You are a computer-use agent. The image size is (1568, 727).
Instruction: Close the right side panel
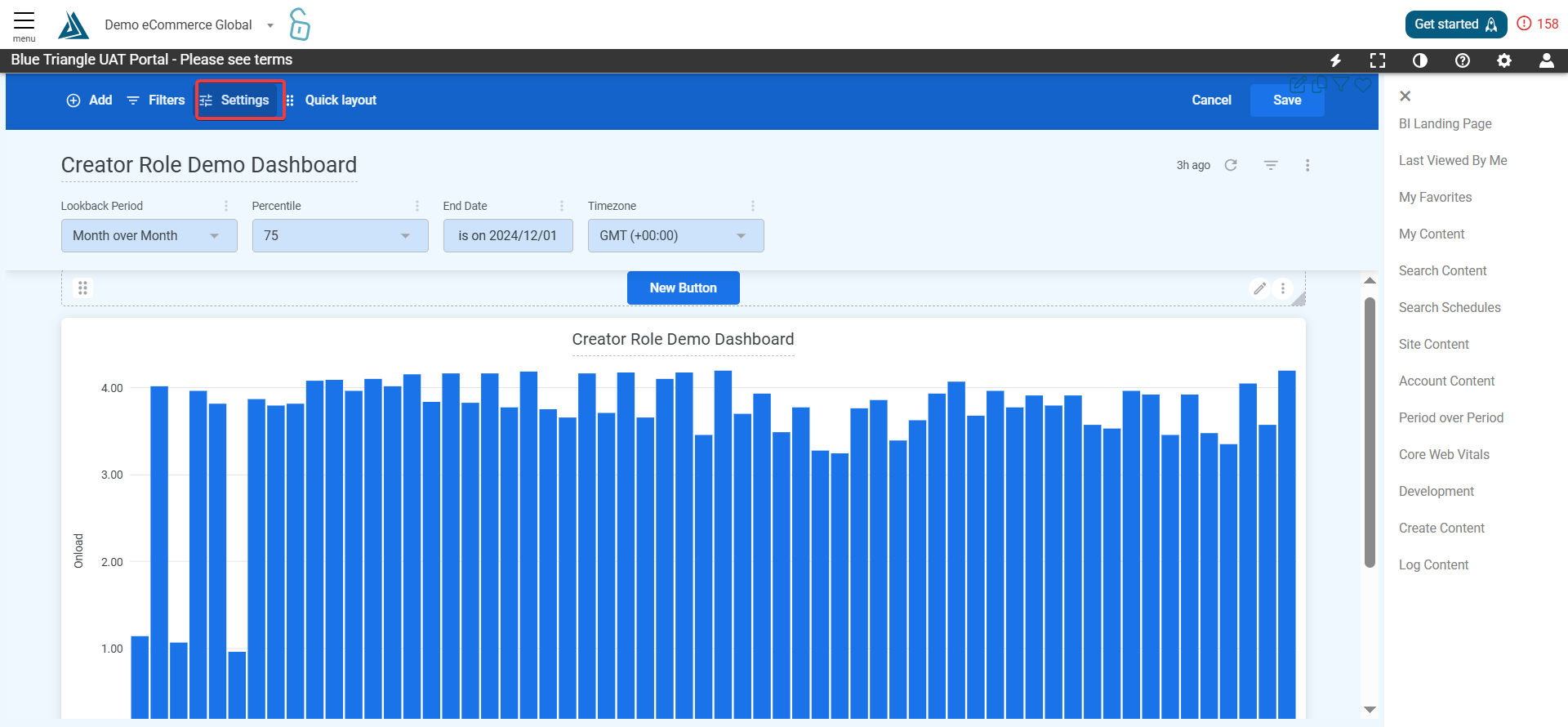coord(1405,96)
